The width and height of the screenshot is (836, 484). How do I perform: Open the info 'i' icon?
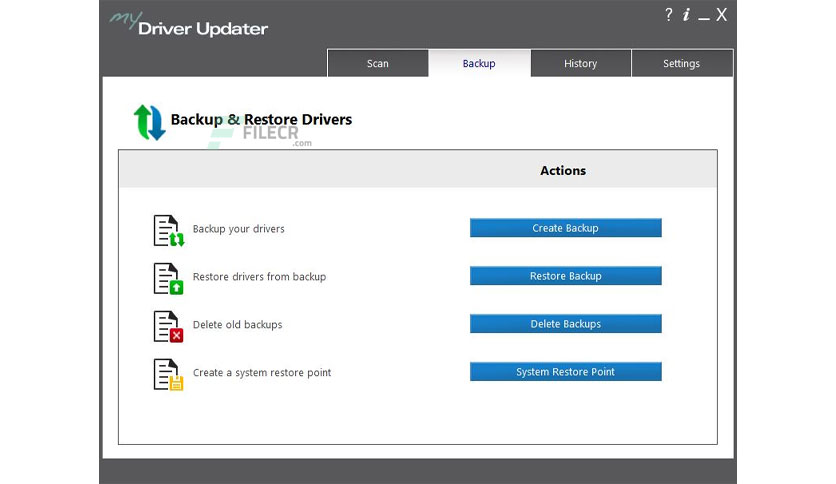click(x=686, y=14)
